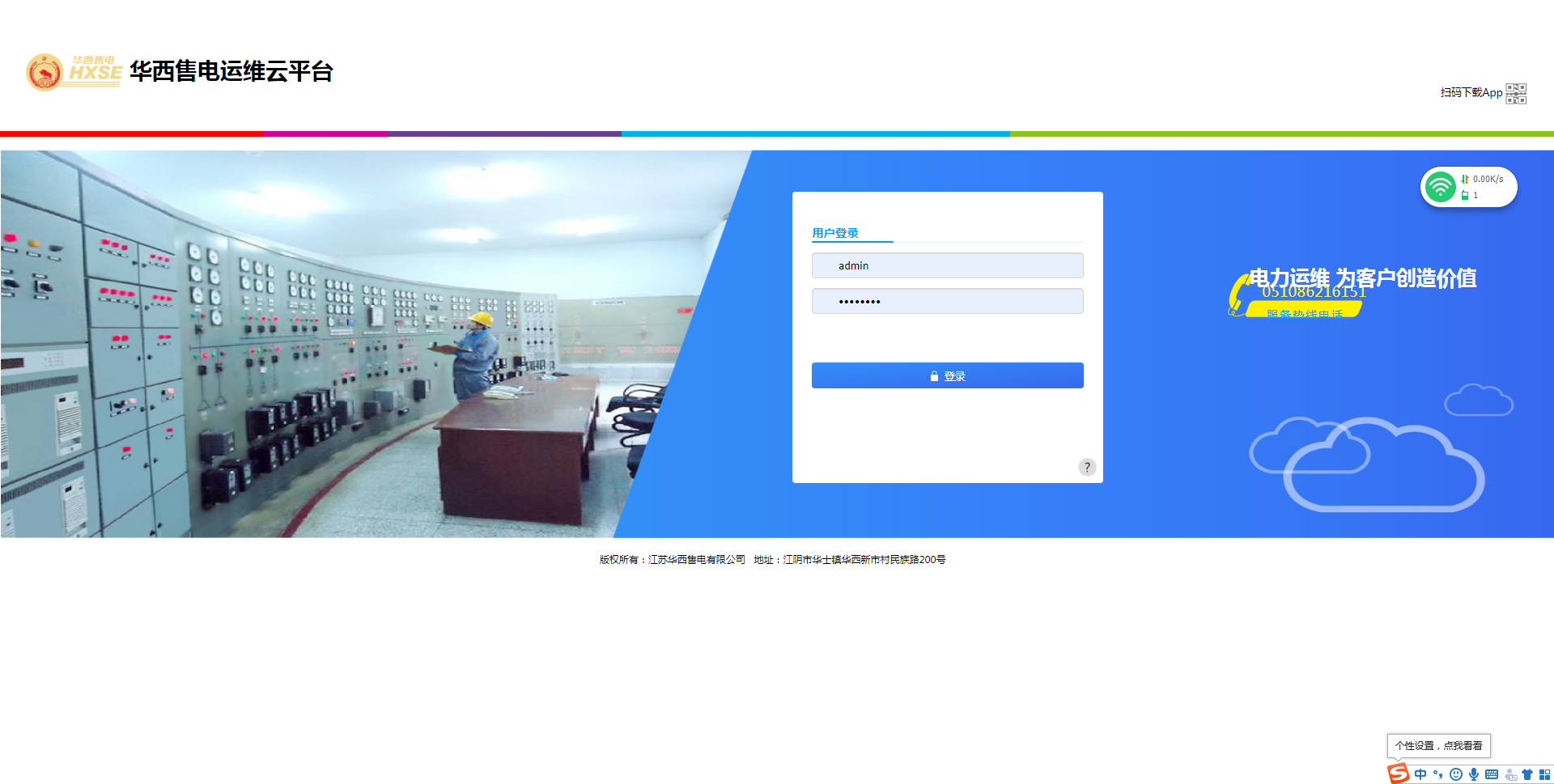Click the HXSE company logo
The height and width of the screenshot is (784, 1554).
pos(74,72)
